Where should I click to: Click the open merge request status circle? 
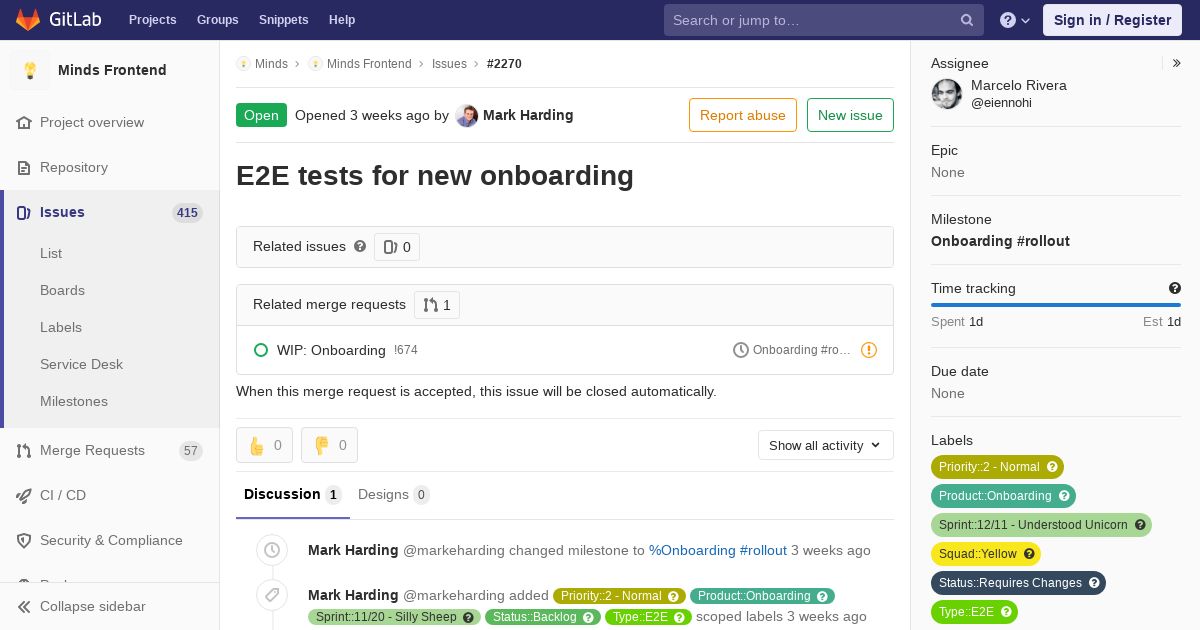(261, 350)
